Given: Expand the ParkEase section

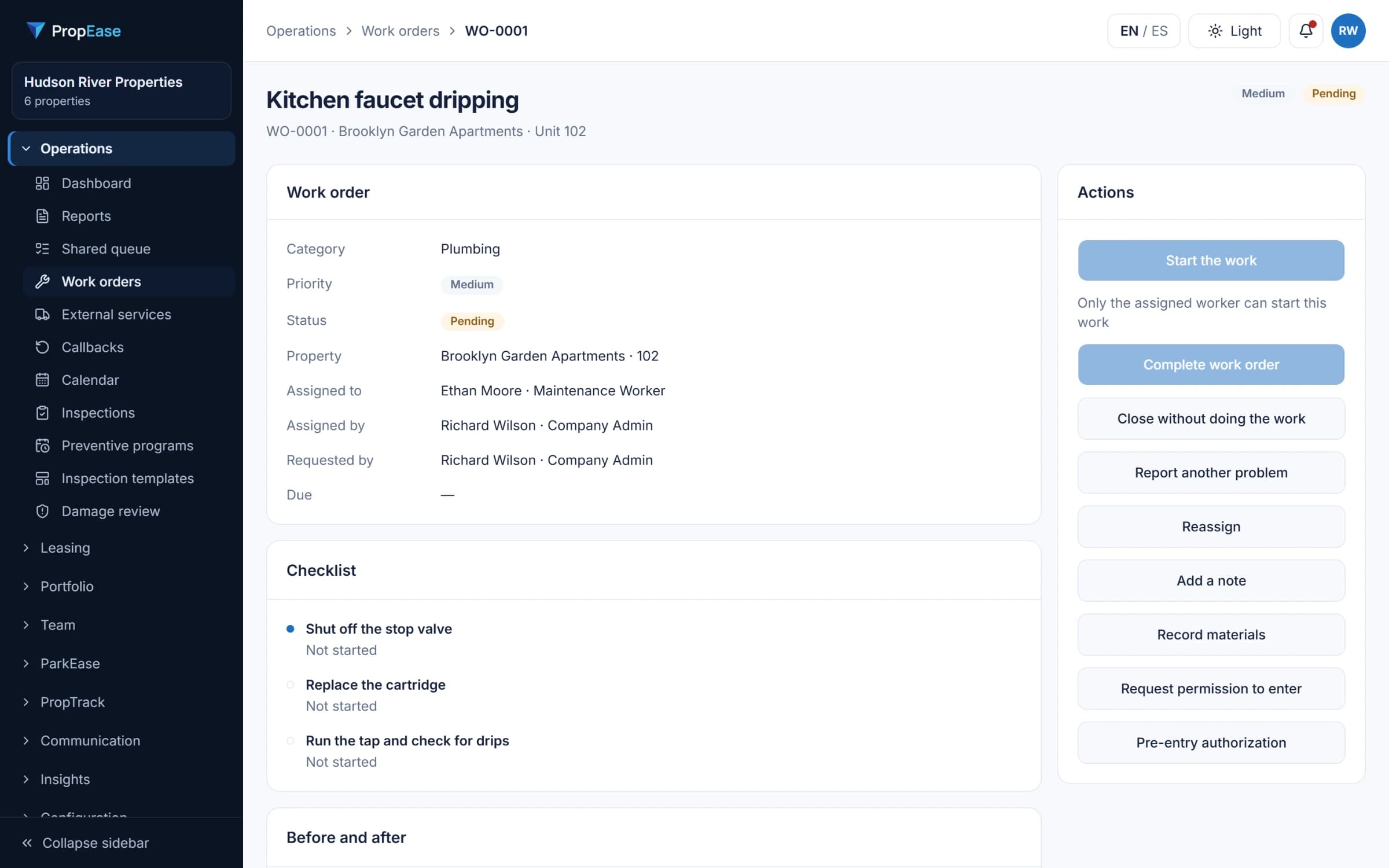Looking at the screenshot, I should (x=122, y=664).
